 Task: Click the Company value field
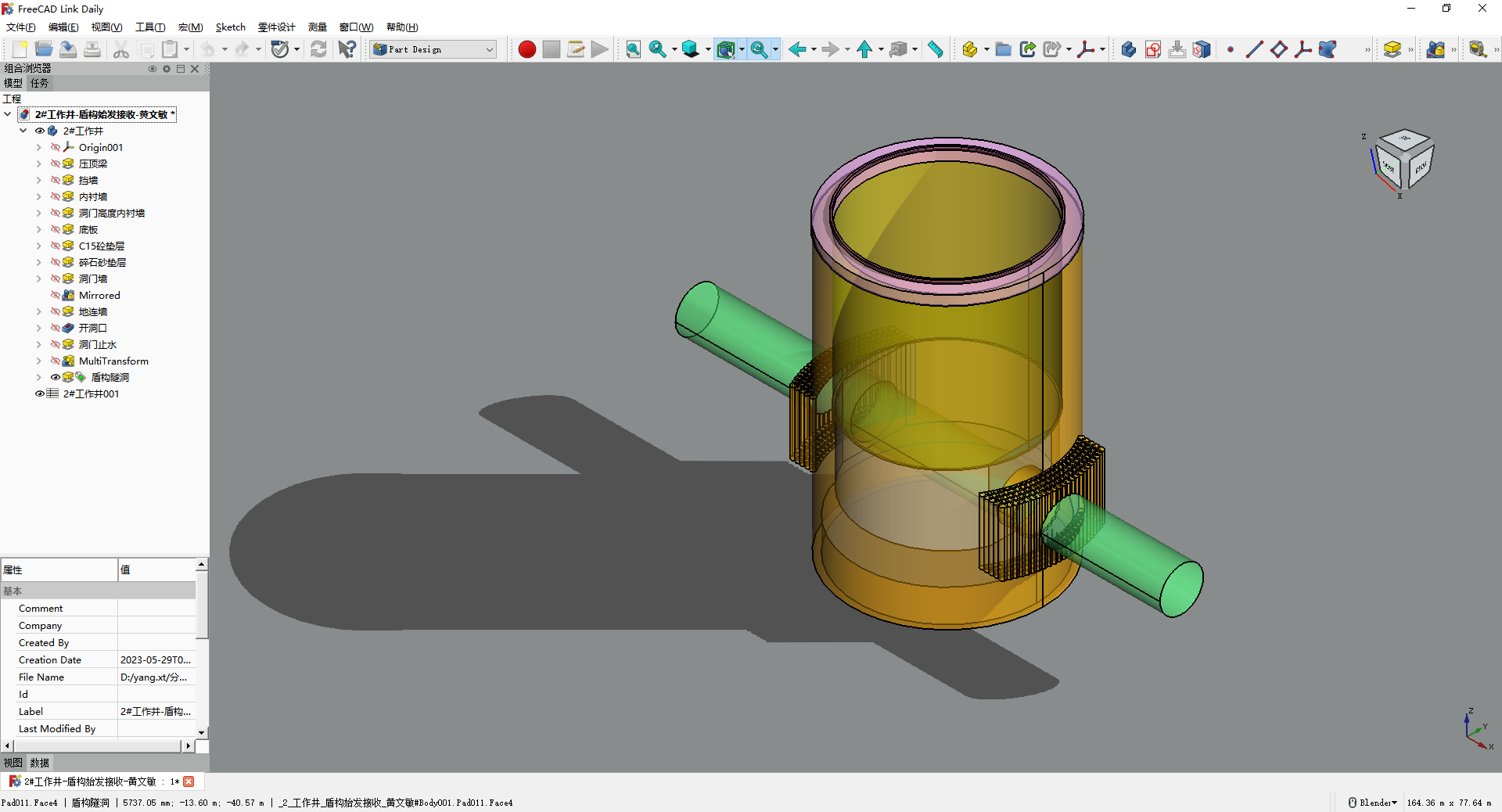pos(156,626)
